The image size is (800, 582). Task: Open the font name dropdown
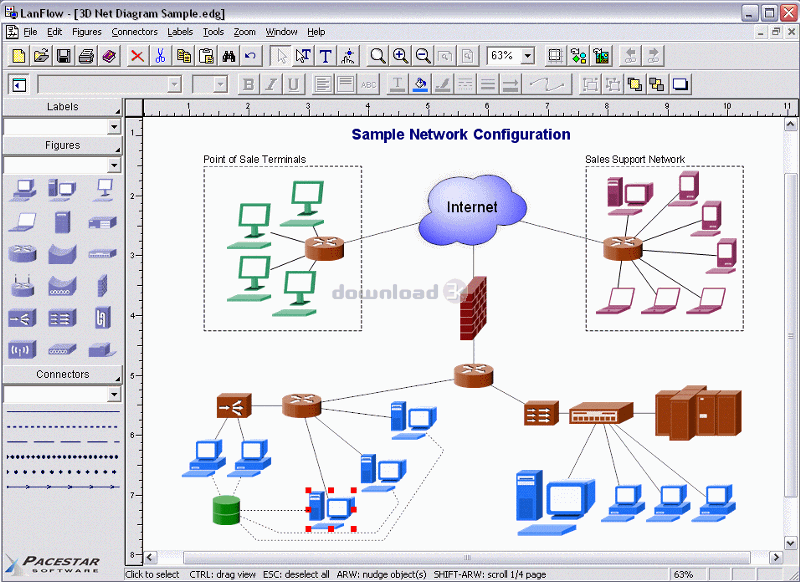pyautogui.click(x=174, y=84)
